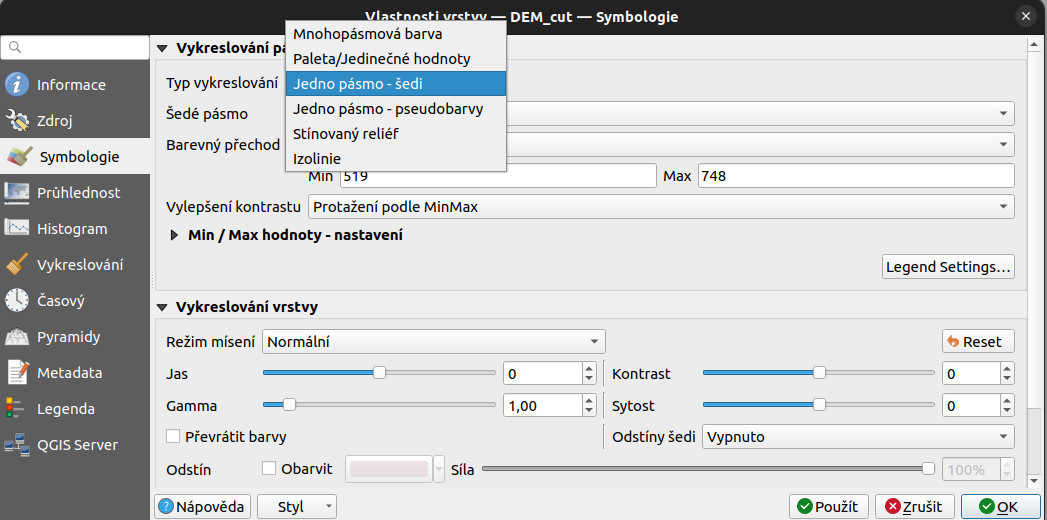The image size is (1047, 520).
Task: Click the Jas brightness slider handle
Action: coord(379,372)
